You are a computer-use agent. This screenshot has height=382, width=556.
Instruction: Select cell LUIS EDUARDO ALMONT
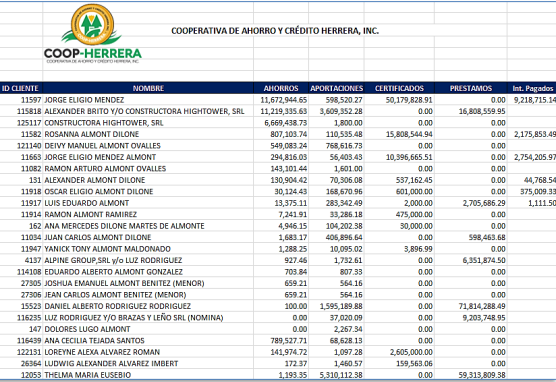pos(148,203)
